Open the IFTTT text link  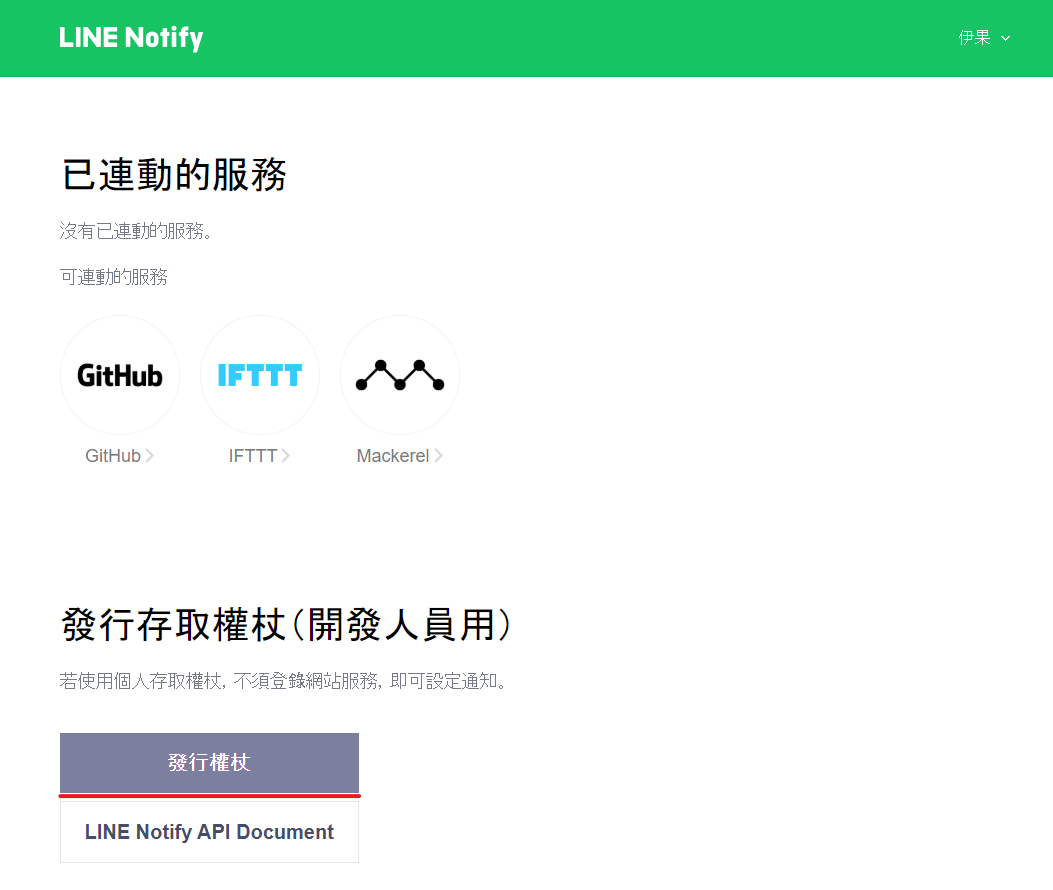[259, 456]
